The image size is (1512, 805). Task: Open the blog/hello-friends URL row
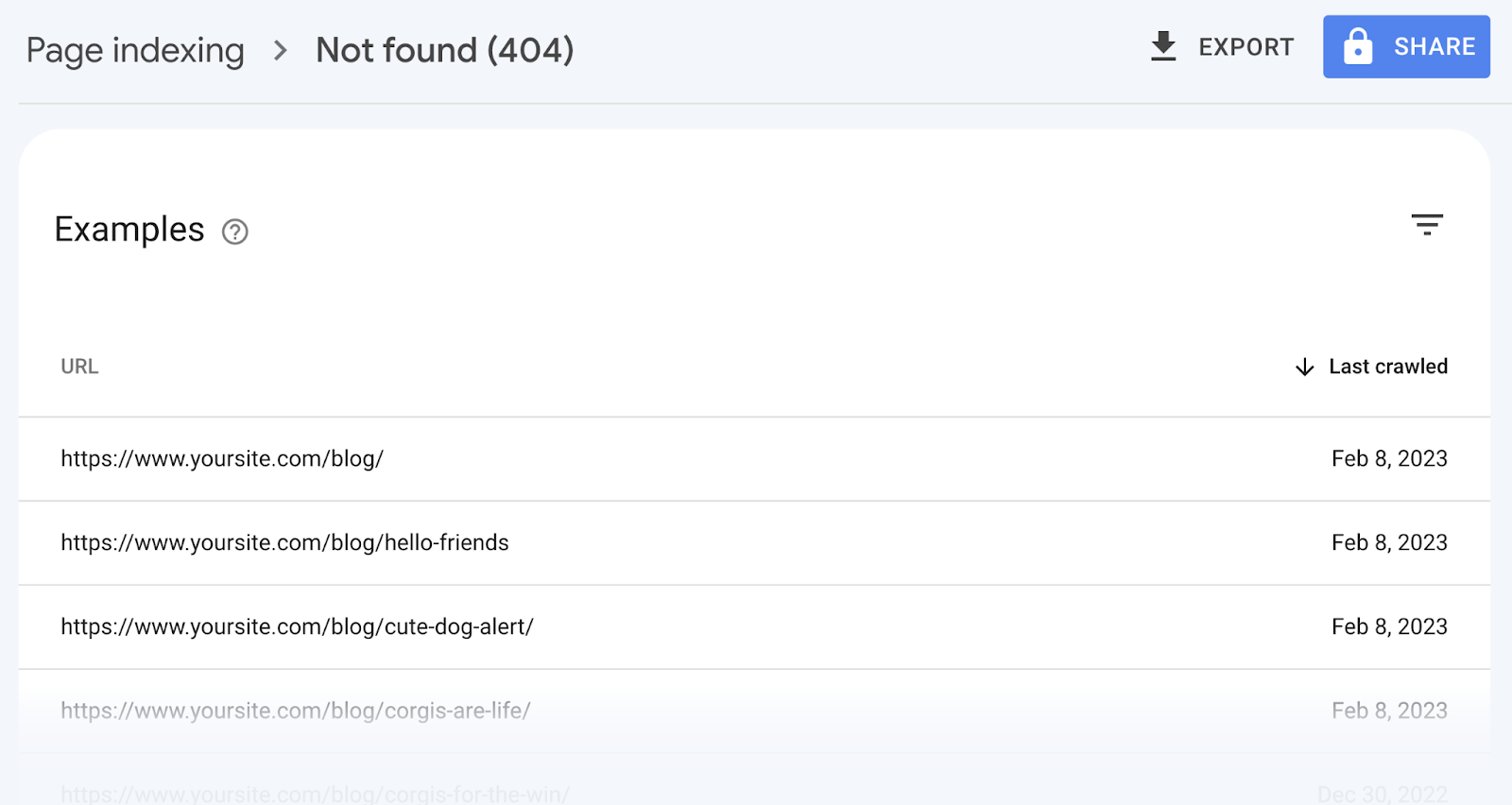[284, 543]
